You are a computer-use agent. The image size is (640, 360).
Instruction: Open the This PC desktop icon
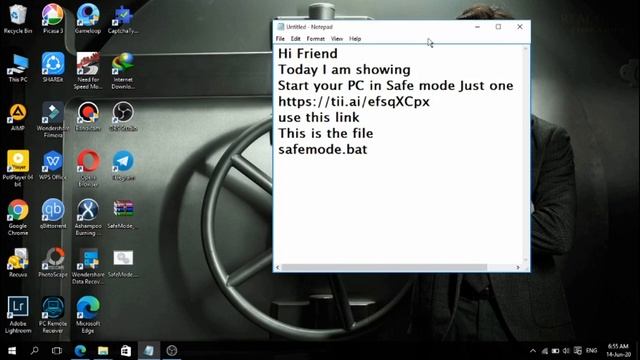(x=18, y=68)
